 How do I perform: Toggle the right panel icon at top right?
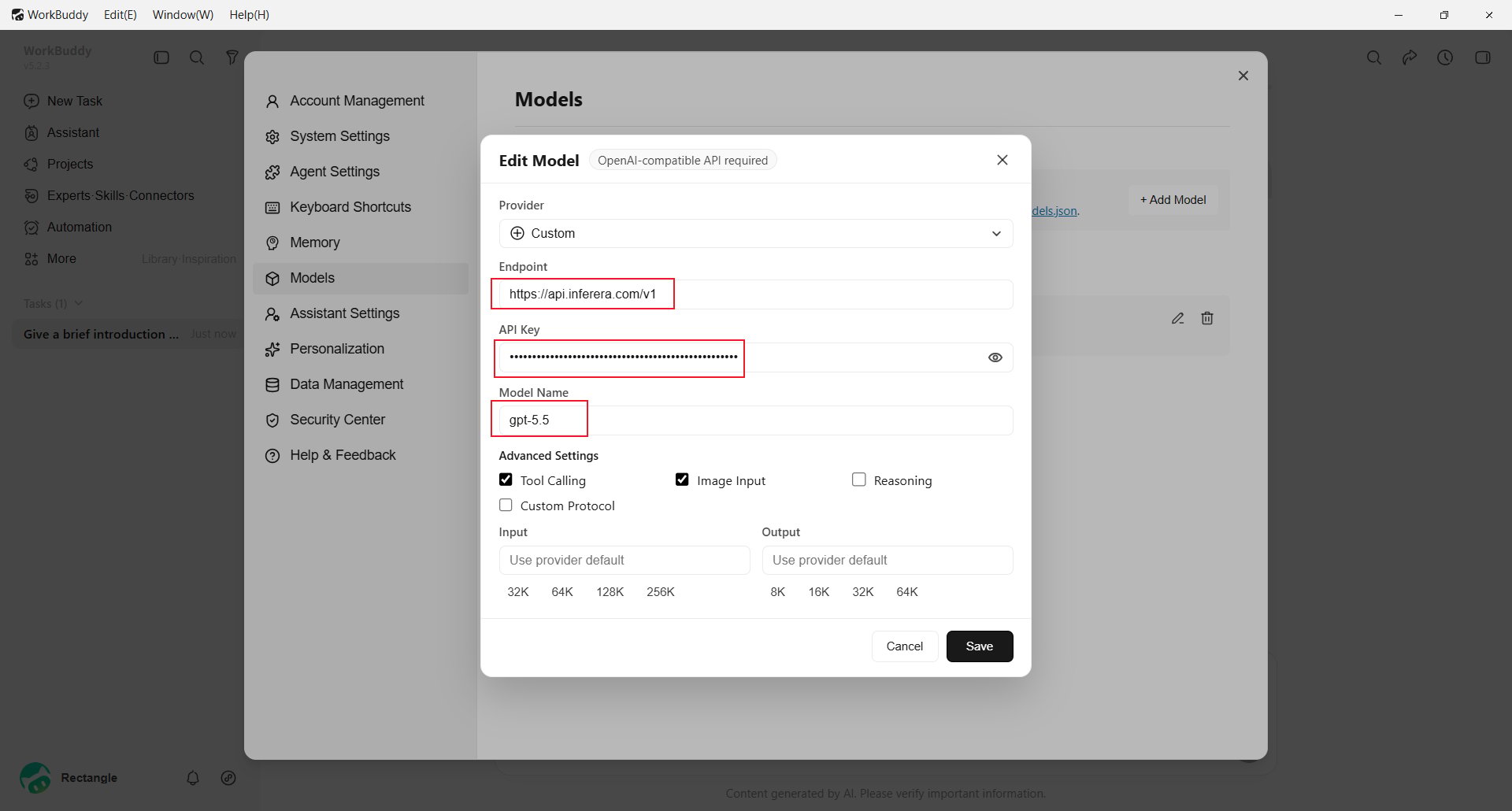pyautogui.click(x=1483, y=57)
